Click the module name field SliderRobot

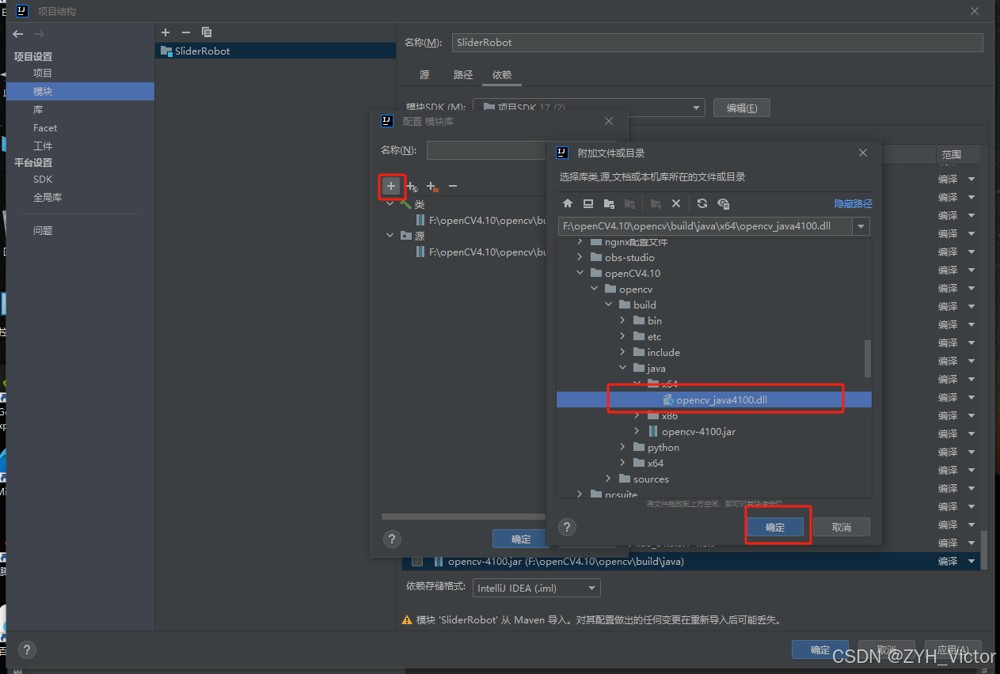[717, 43]
